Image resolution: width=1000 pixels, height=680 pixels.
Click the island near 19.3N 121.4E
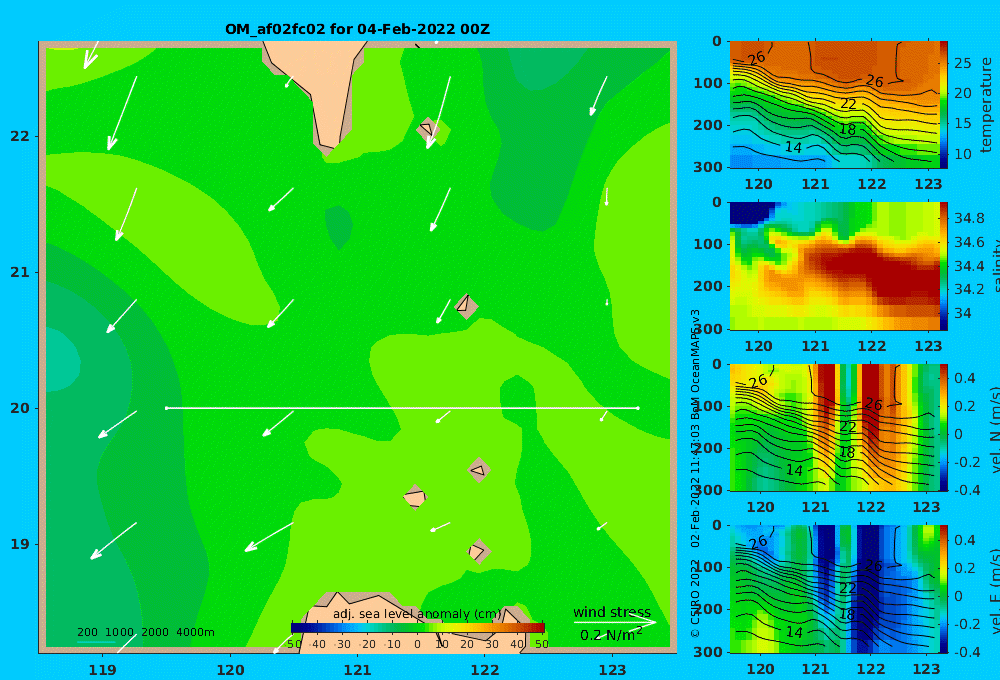point(415,497)
